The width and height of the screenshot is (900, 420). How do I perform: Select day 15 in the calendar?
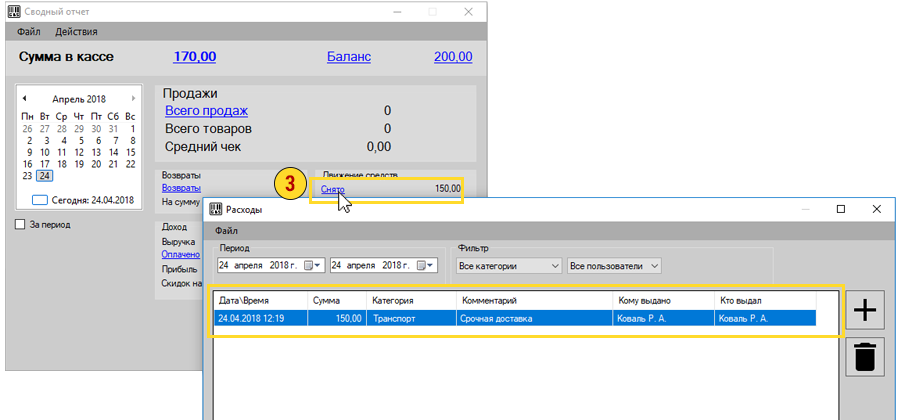point(130,153)
